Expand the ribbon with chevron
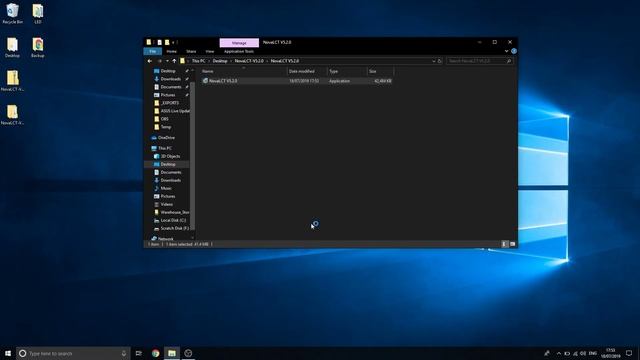Image resolution: width=640 pixels, height=360 pixels. click(x=507, y=51)
